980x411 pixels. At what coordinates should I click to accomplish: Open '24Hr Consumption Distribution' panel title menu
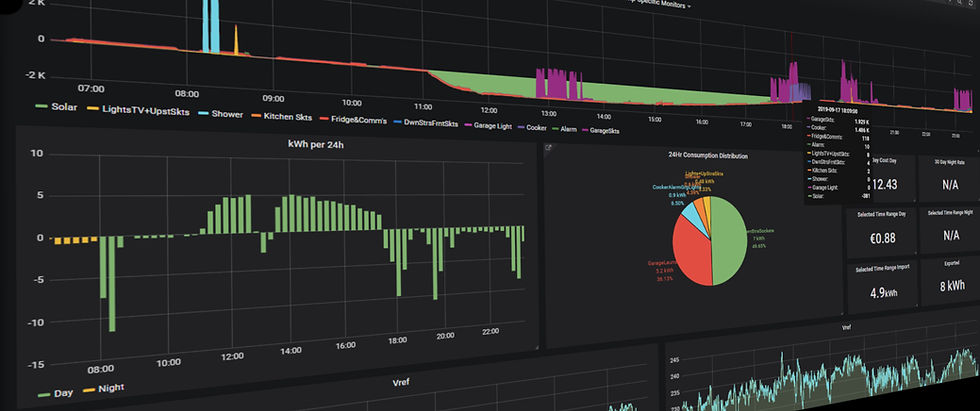coord(708,156)
